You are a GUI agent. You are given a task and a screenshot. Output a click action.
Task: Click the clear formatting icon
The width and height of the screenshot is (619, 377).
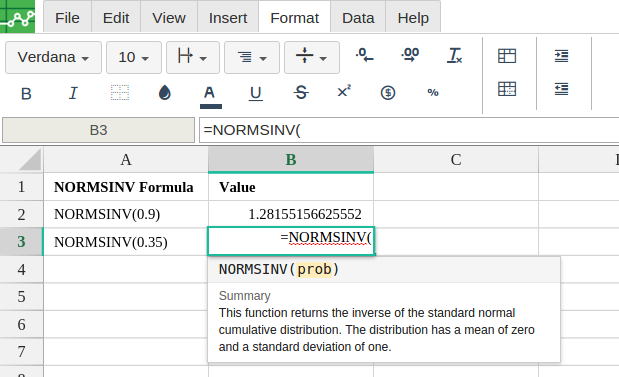coord(455,55)
